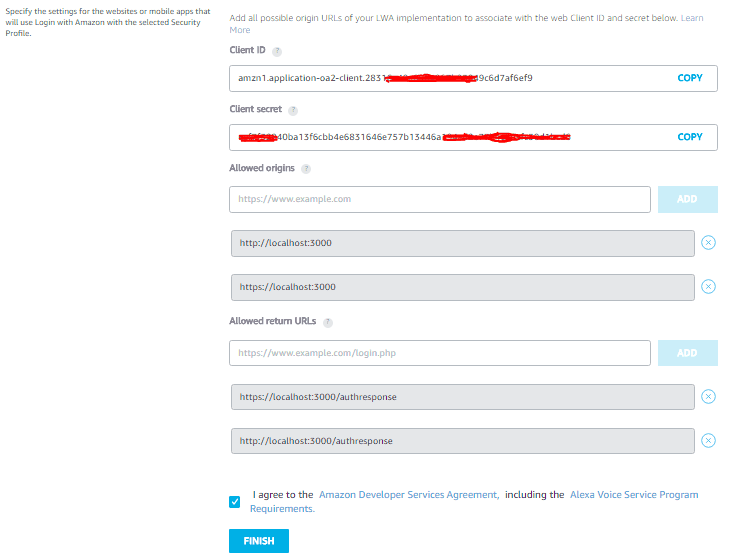Focus the Allowed origins URL input field
733x557 pixels.
(x=440, y=199)
